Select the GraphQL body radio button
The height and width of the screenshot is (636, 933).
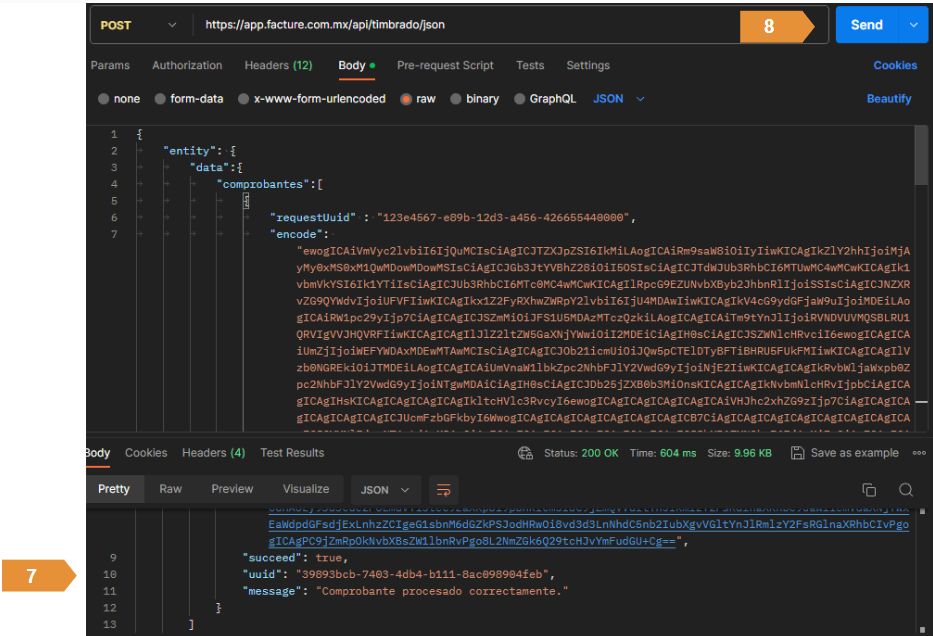click(x=520, y=99)
